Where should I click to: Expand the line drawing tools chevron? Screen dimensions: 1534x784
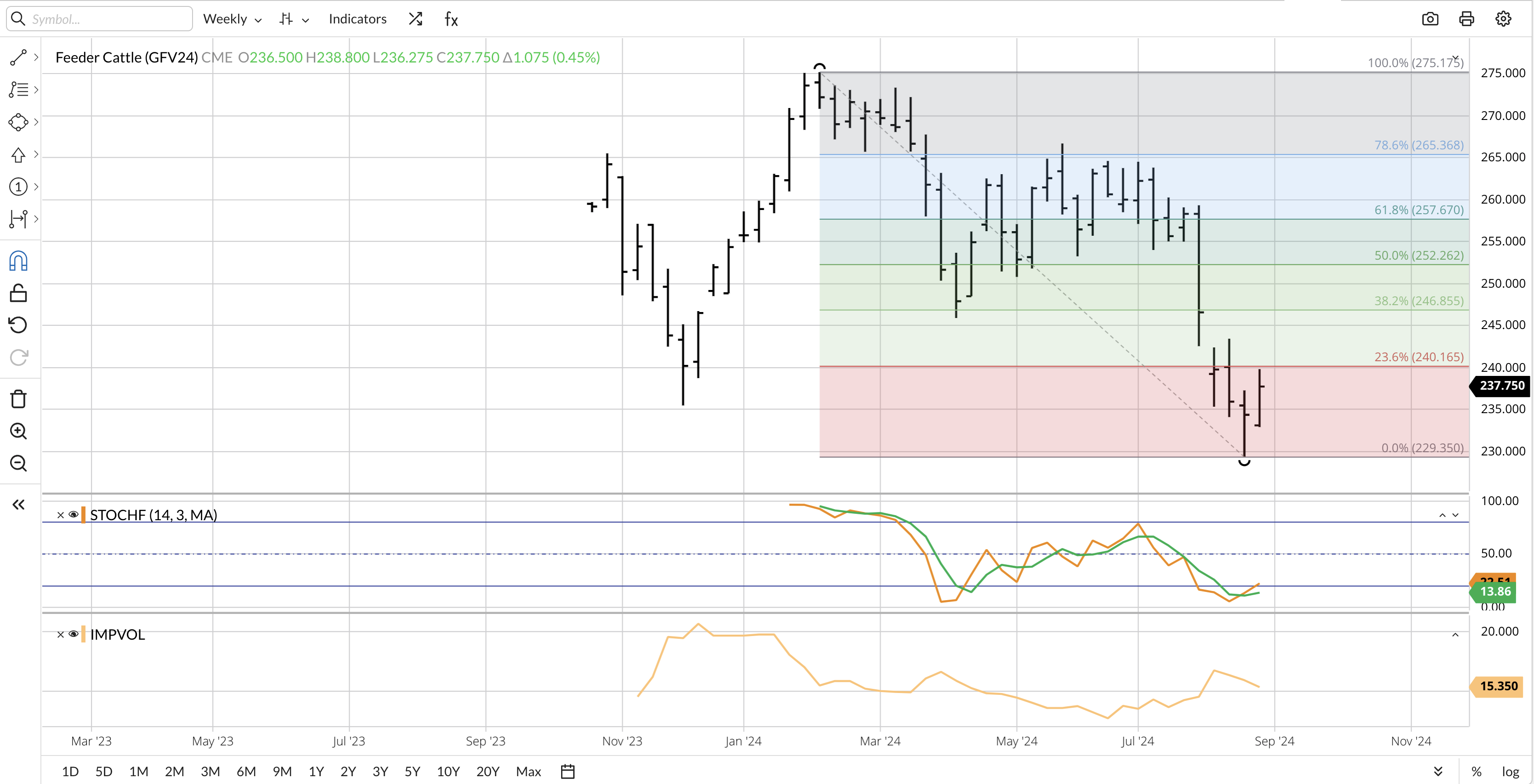(x=36, y=57)
